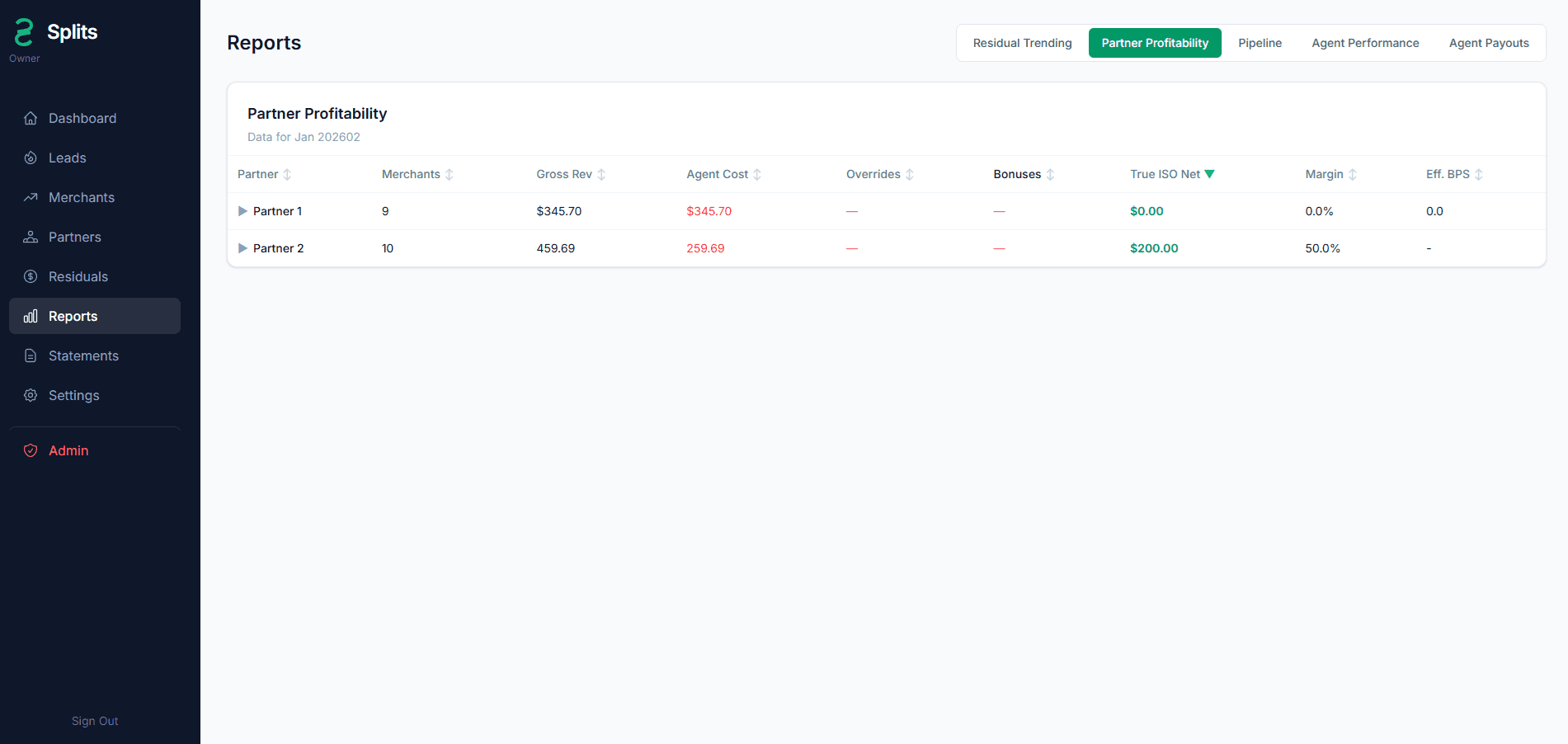Click Margin value 50.0%
Screen dimensions: 1568x744
coord(1322,248)
